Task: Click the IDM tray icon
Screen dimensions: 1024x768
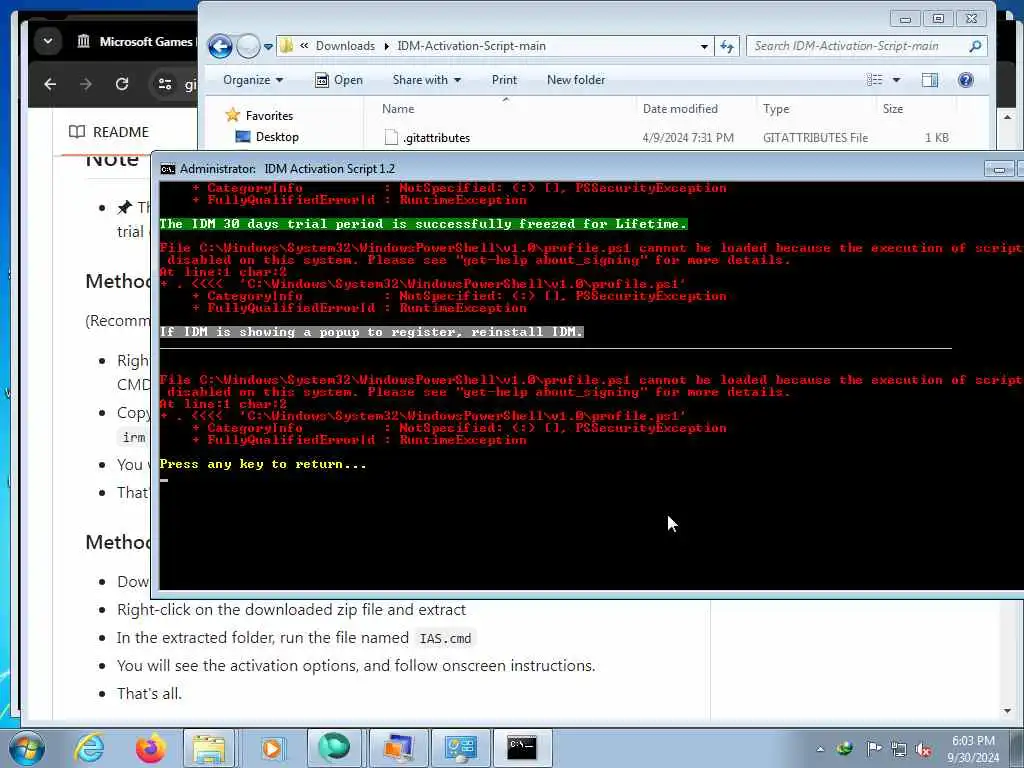Action: pos(844,748)
